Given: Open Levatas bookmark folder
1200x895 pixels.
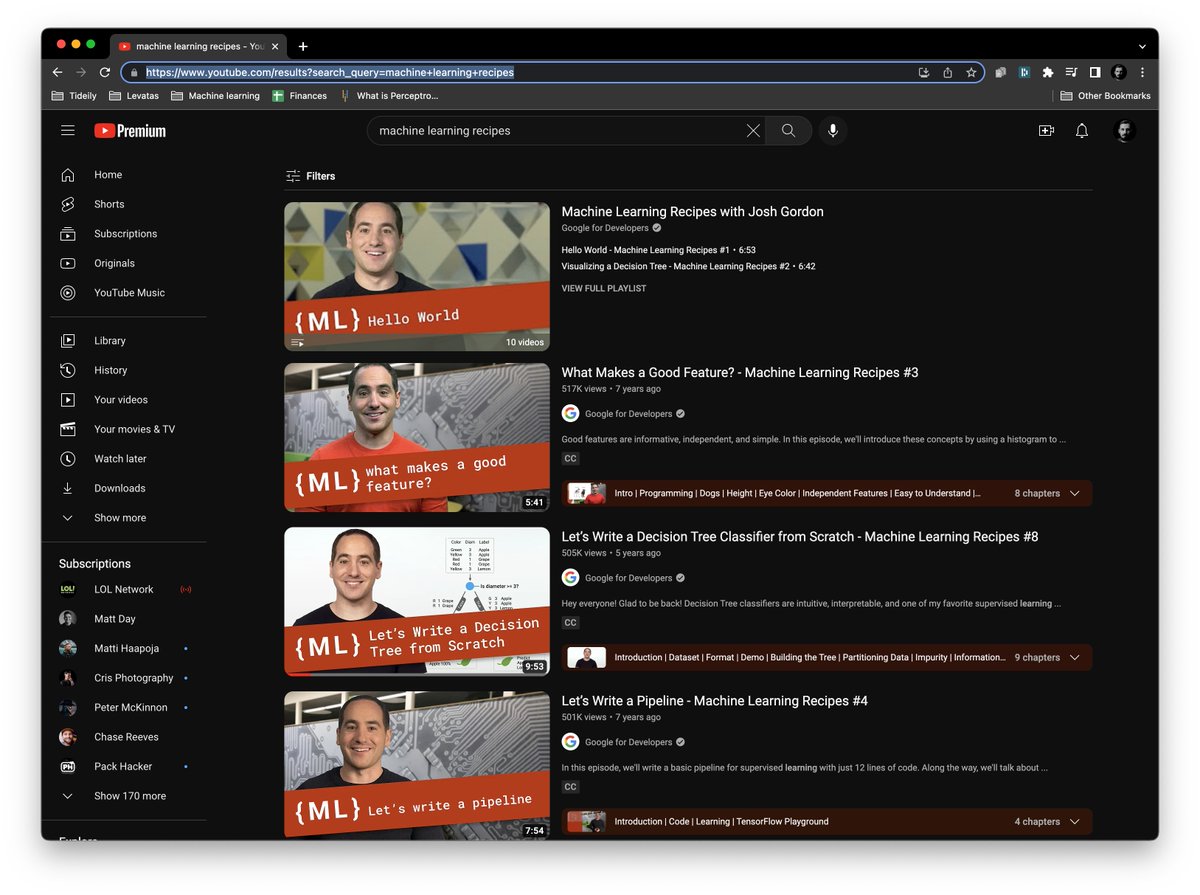Looking at the screenshot, I should tap(134, 96).
